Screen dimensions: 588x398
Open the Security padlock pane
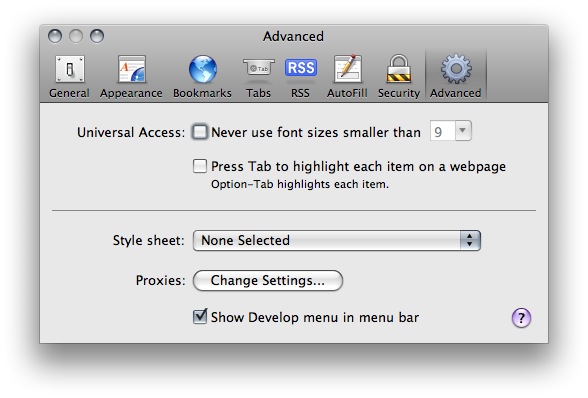coord(399,77)
